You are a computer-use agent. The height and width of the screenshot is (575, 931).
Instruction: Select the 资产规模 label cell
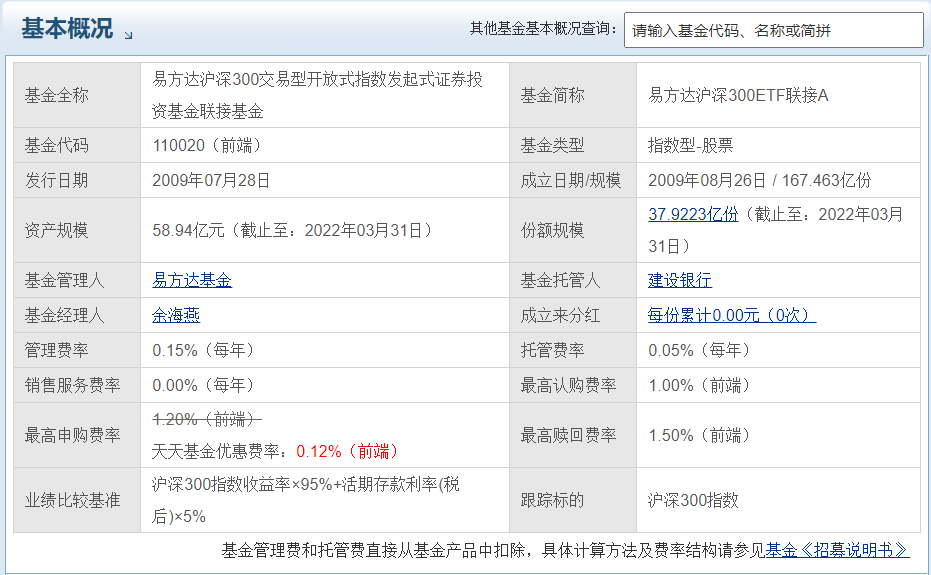tap(77, 230)
